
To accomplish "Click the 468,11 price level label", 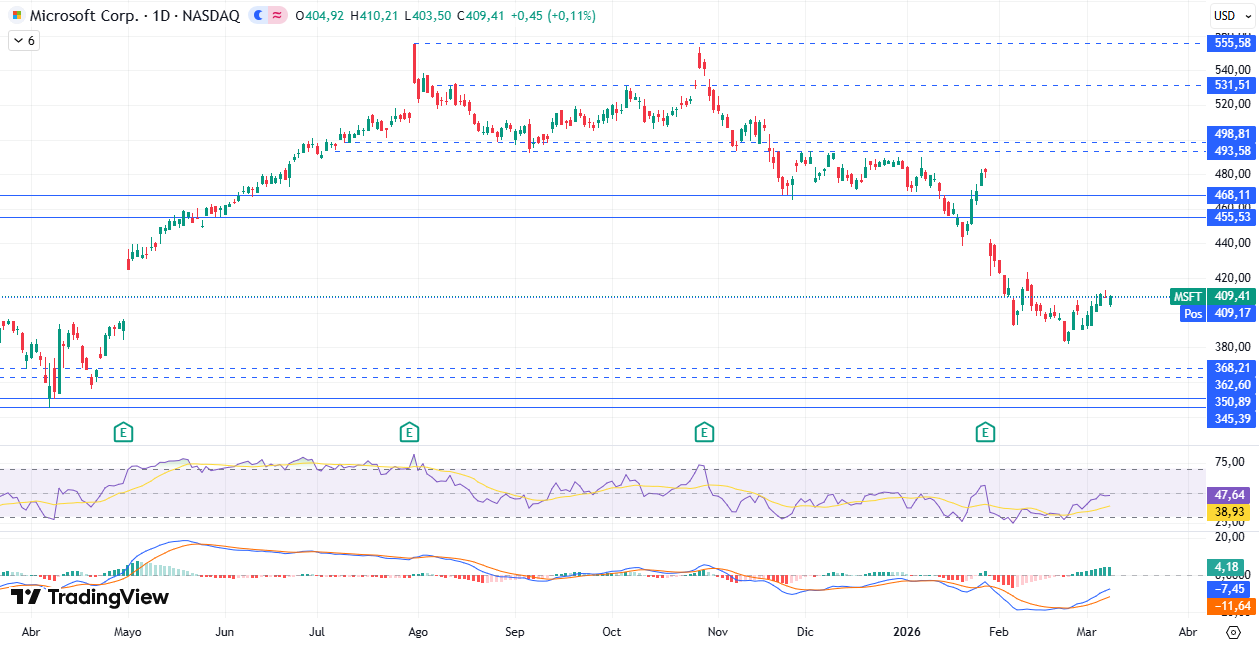I will tap(1232, 195).
